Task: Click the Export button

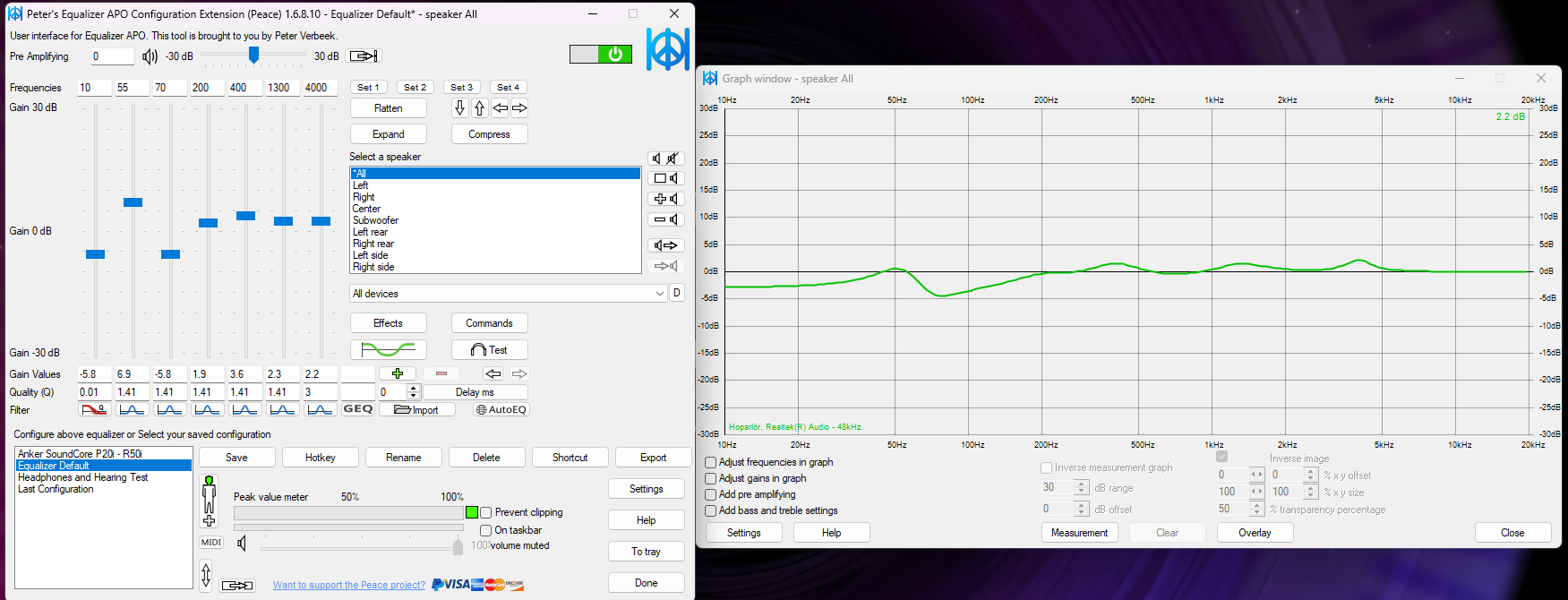Action: [x=653, y=458]
